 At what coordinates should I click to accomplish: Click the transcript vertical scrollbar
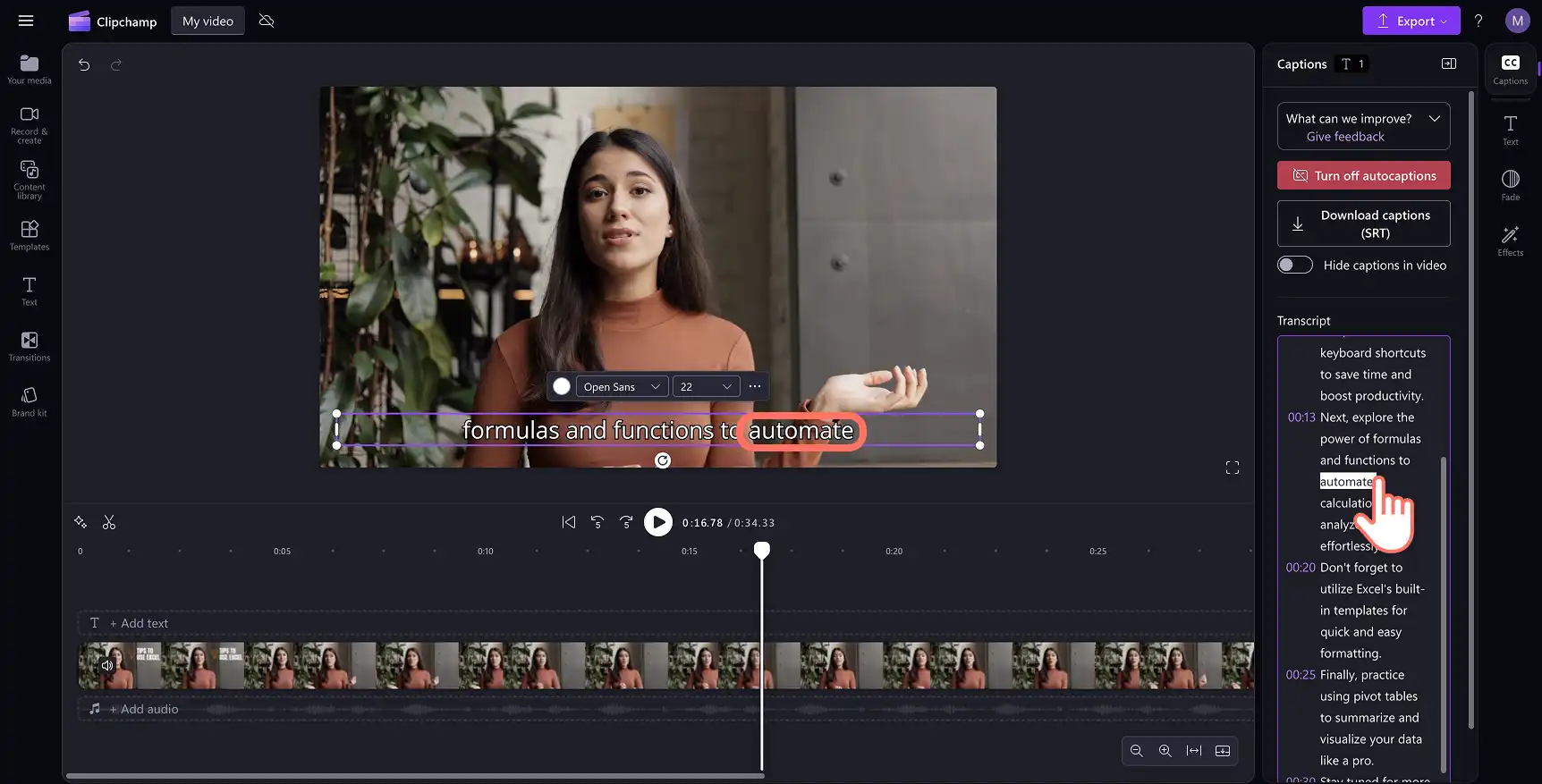(x=1443, y=613)
